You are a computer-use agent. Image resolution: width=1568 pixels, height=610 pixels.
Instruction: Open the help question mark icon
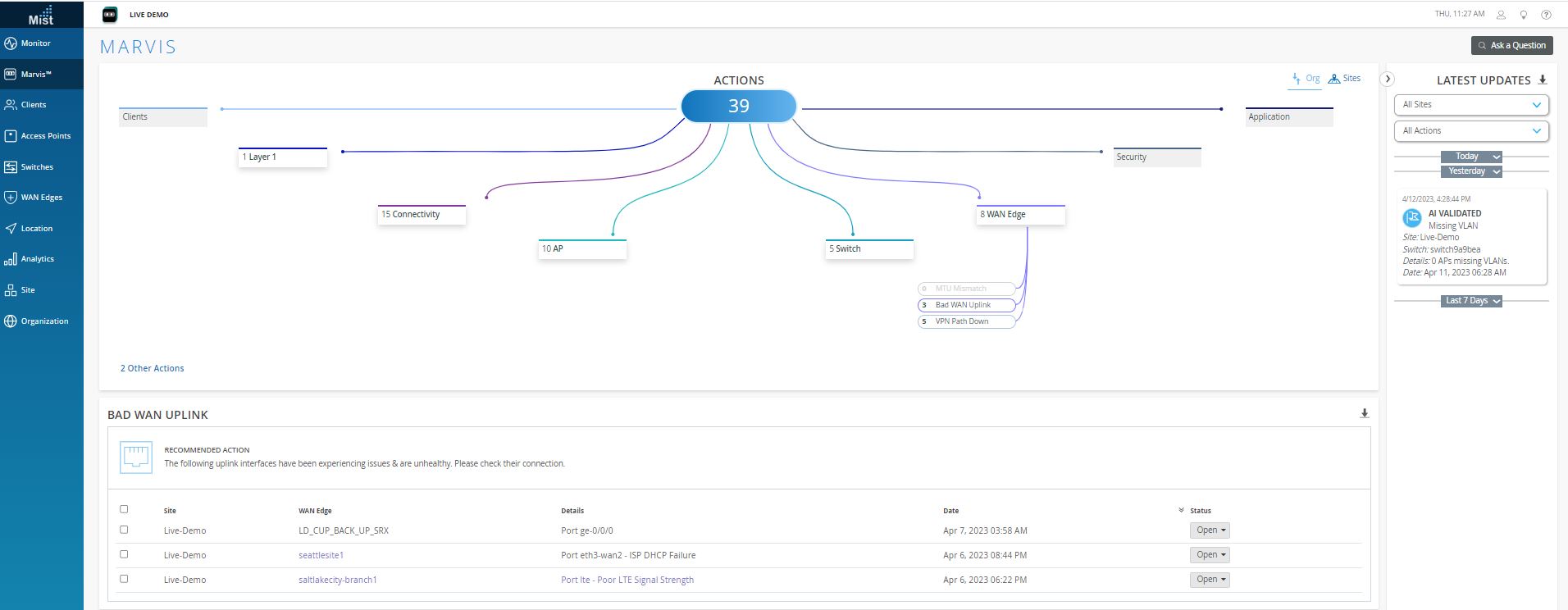(x=1546, y=15)
